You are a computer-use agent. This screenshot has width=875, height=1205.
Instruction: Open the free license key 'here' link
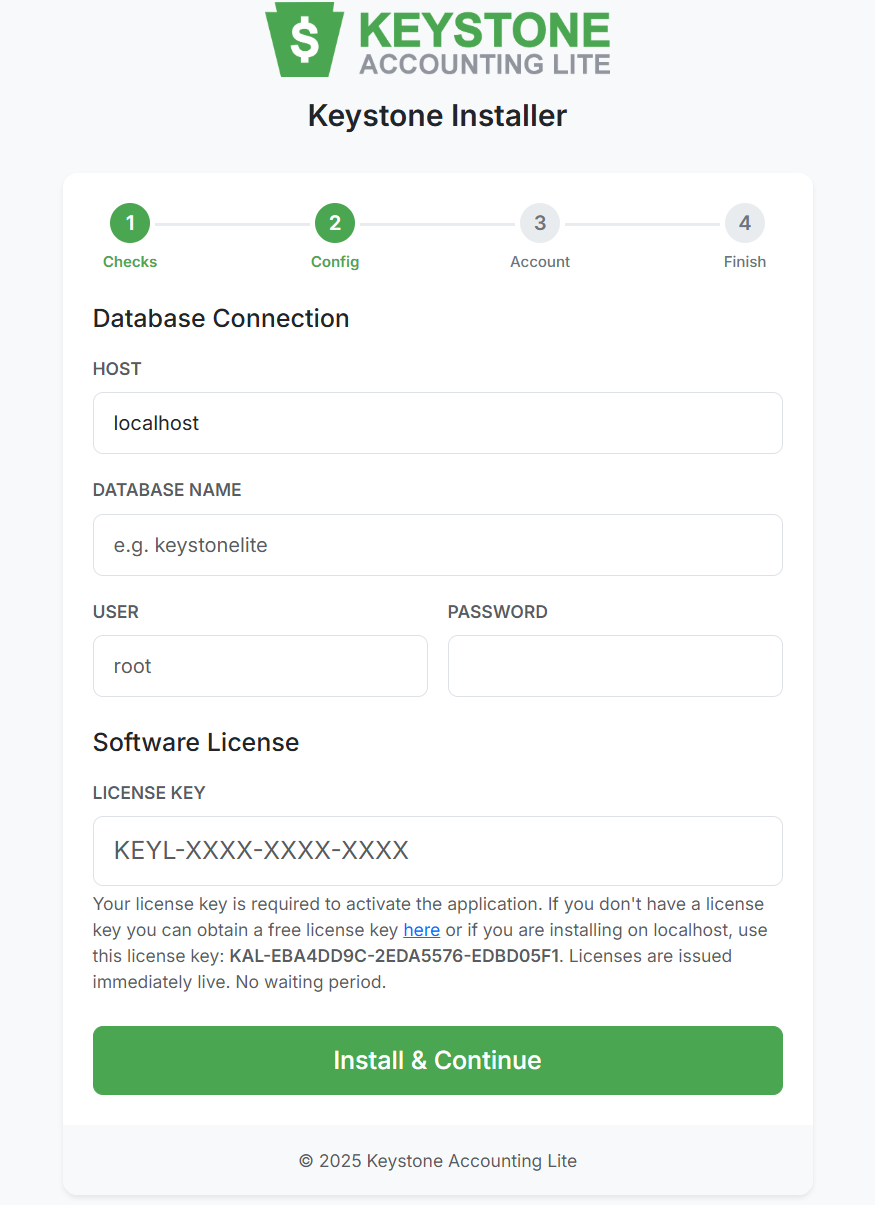click(421, 930)
